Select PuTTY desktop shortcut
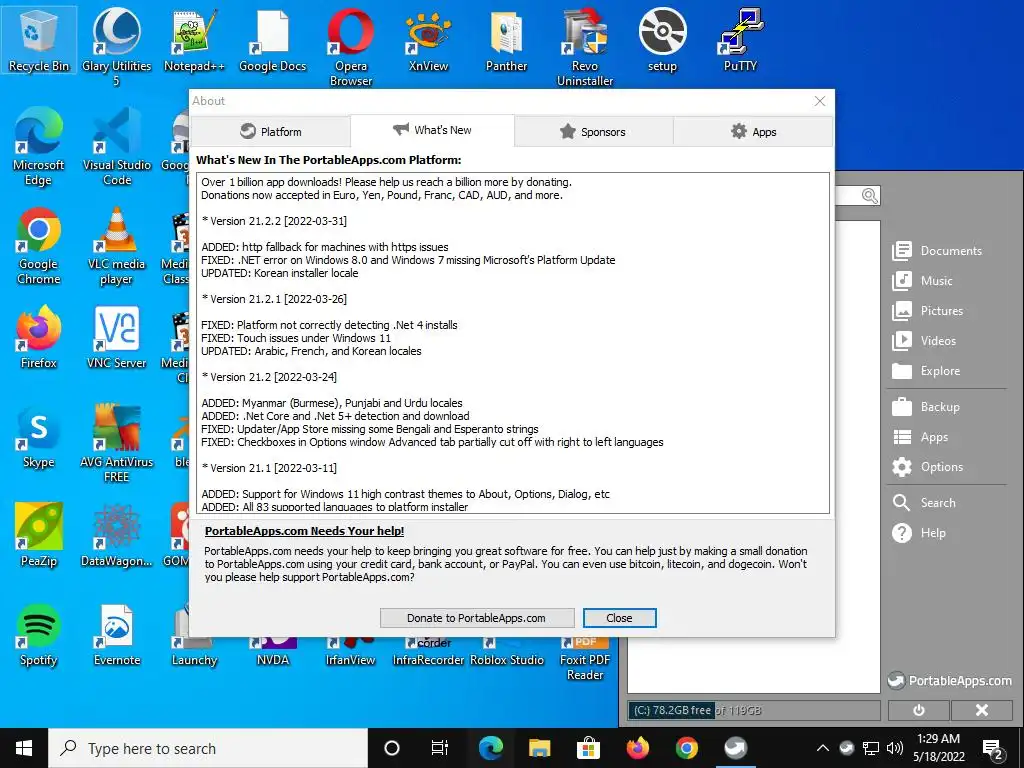The width and height of the screenshot is (1024, 768). [x=740, y=40]
